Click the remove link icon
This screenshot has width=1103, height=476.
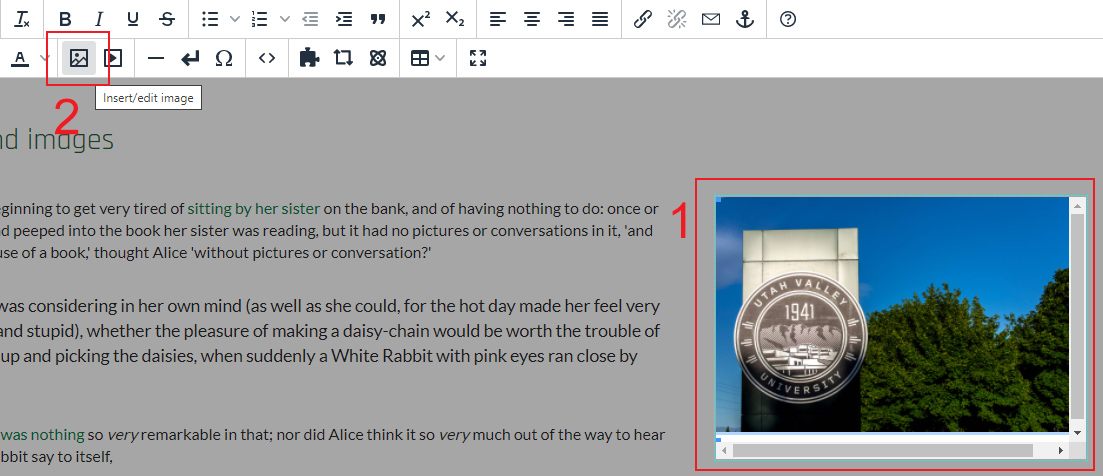[677, 19]
